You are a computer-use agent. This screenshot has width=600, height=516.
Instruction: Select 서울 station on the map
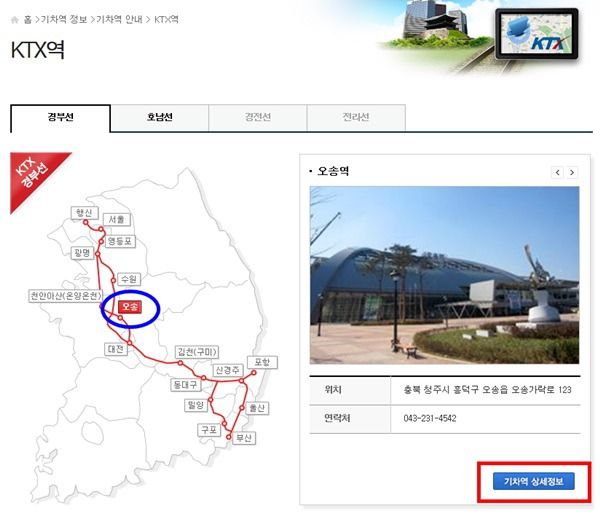(x=117, y=219)
